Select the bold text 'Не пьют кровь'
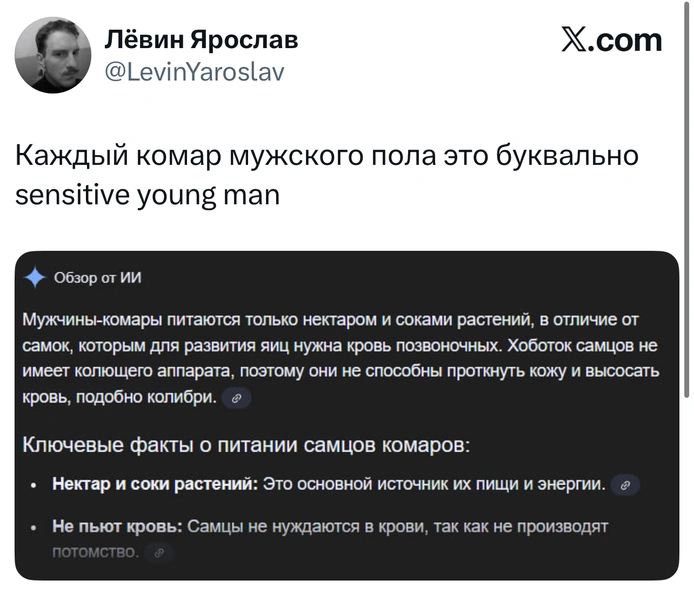Screen dimensions: 694x600 click(117, 526)
